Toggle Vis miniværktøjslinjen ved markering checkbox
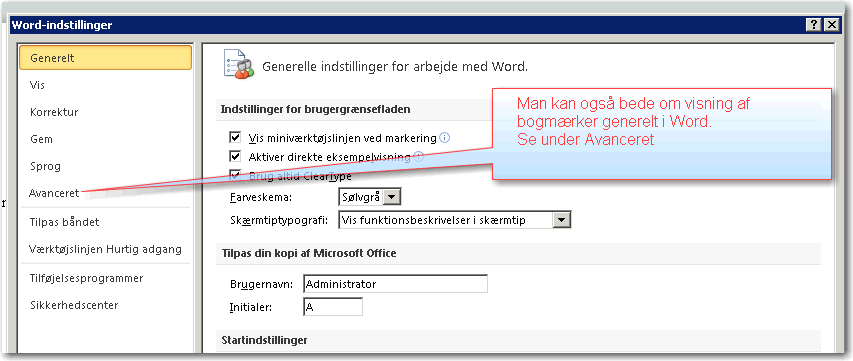The height and width of the screenshot is (361, 853). point(236,138)
